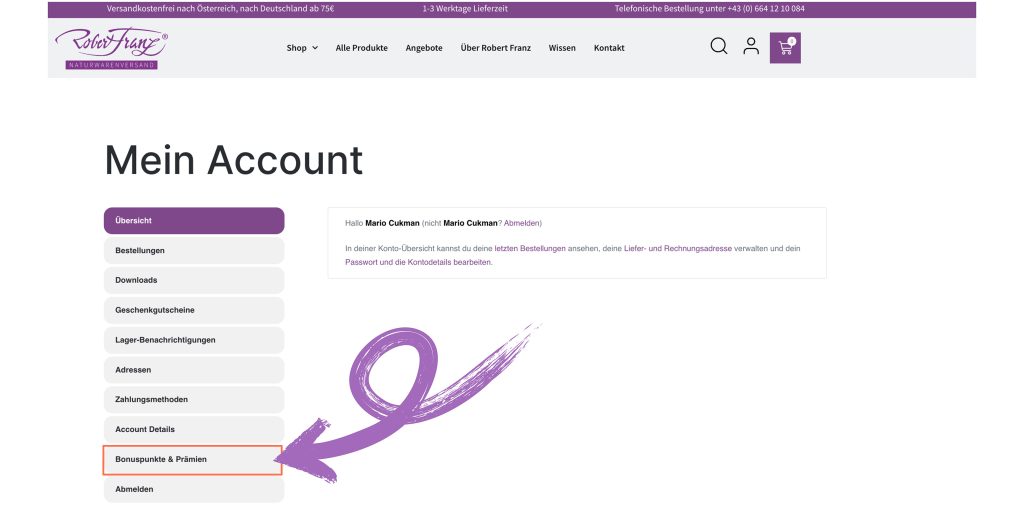
Task: Click Abmelden in the sidebar menu
Action: (x=194, y=489)
